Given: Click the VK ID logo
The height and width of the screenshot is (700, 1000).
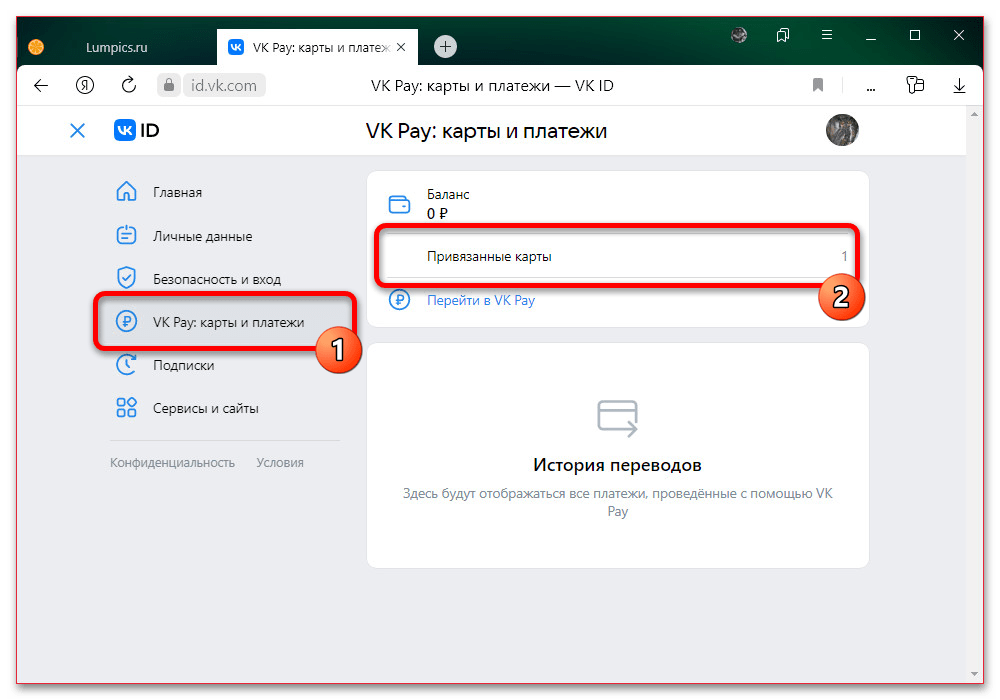Looking at the screenshot, I should click(136, 131).
